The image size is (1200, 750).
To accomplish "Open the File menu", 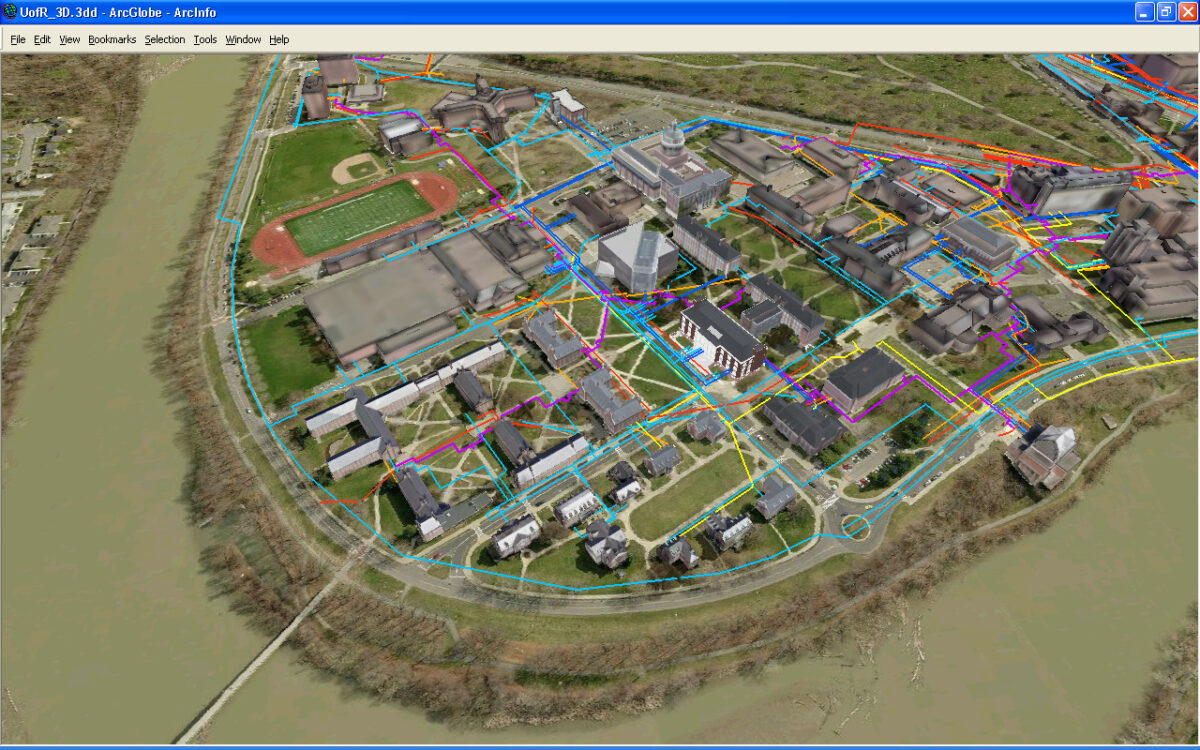I will 18,40.
